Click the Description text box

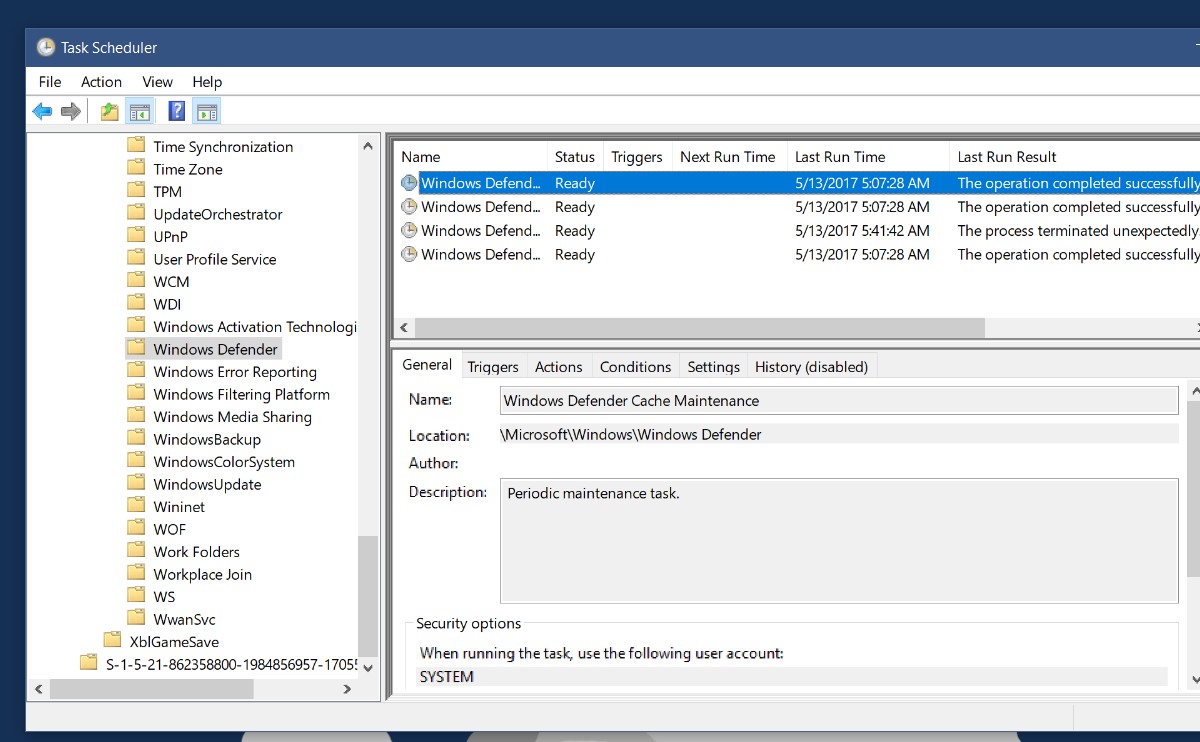tap(838, 540)
